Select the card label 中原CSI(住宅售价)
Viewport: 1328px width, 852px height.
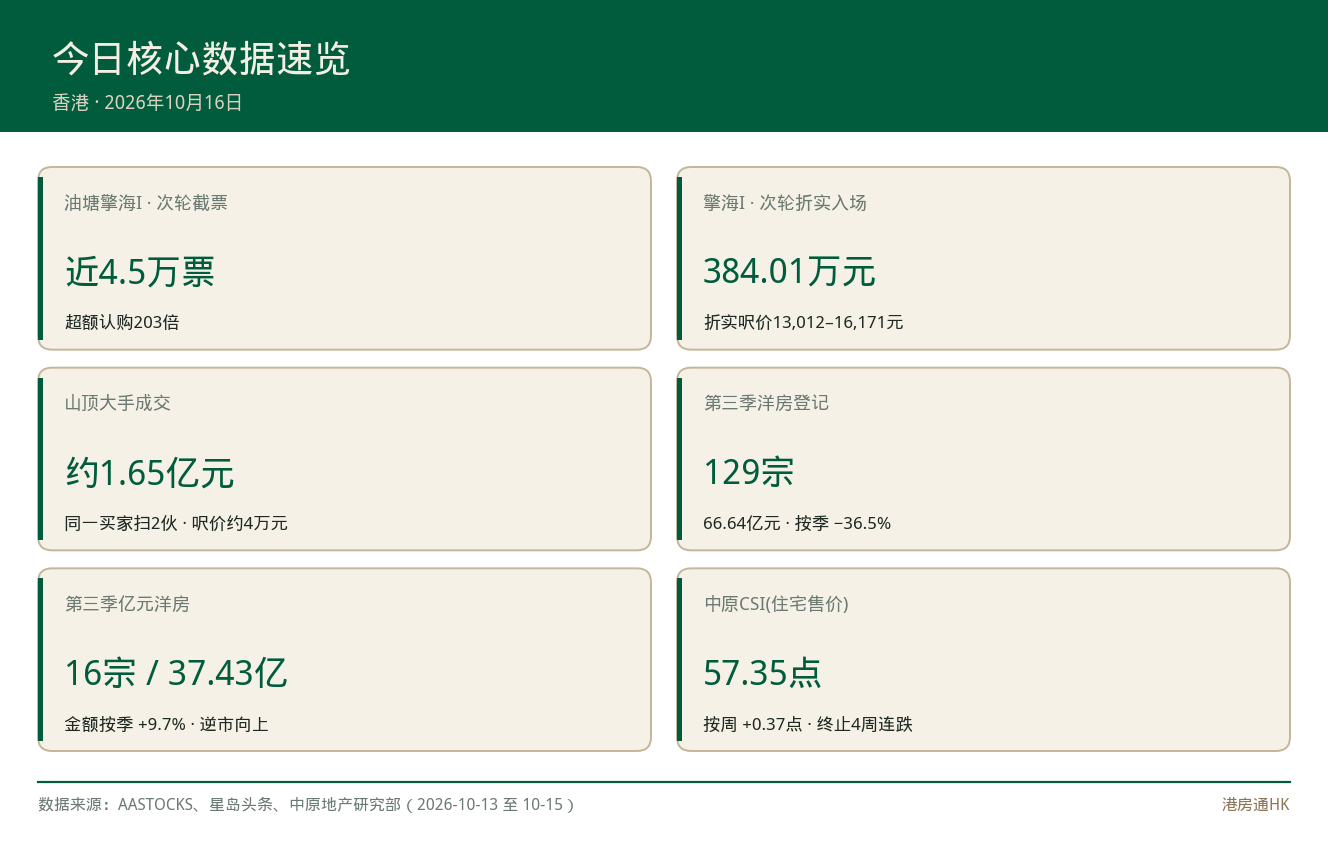[x=776, y=604]
